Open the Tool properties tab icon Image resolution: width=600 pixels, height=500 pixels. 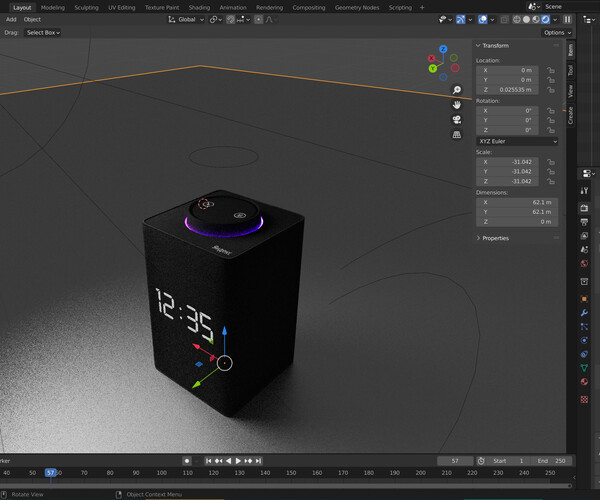click(584, 191)
